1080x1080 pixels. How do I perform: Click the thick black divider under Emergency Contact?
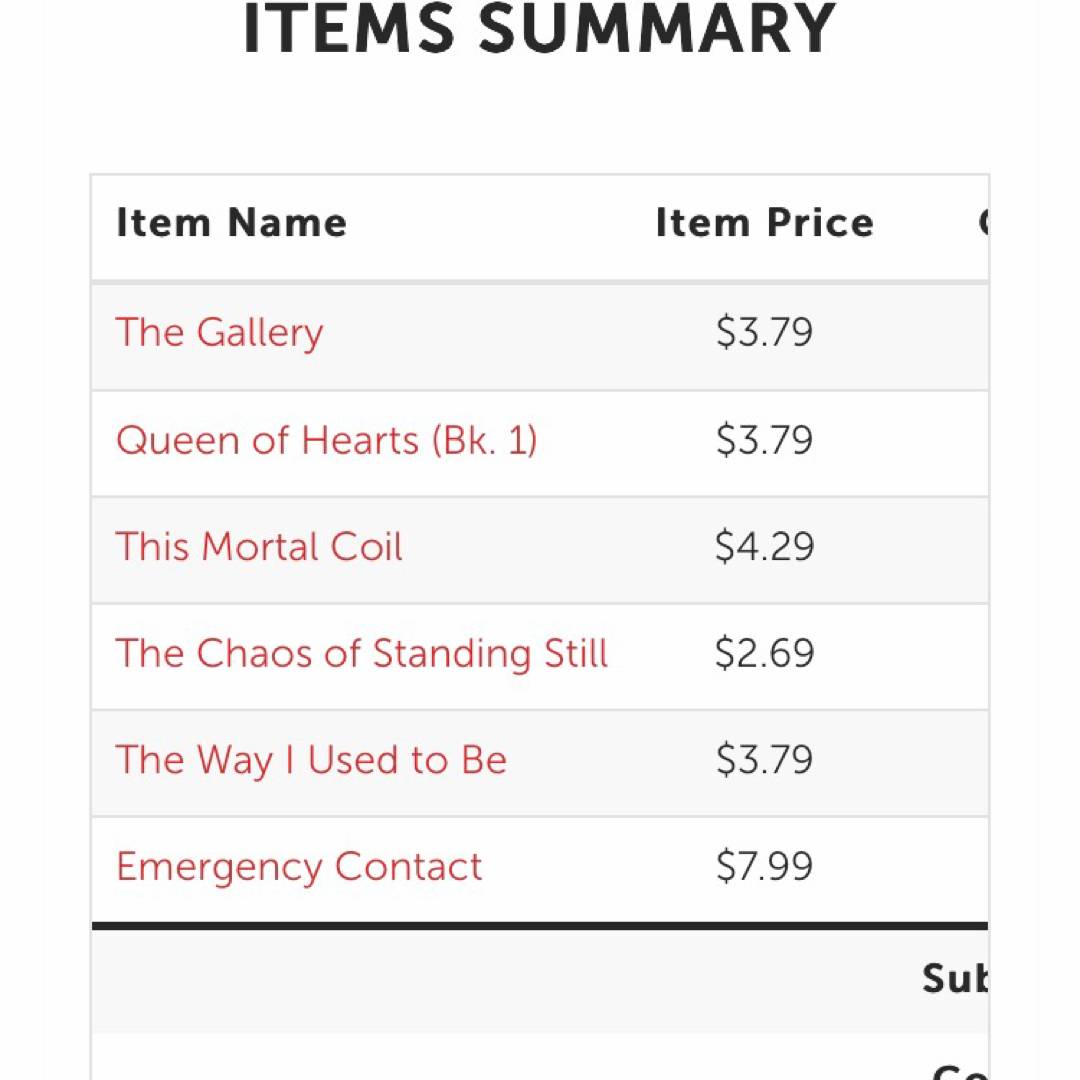tap(540, 926)
